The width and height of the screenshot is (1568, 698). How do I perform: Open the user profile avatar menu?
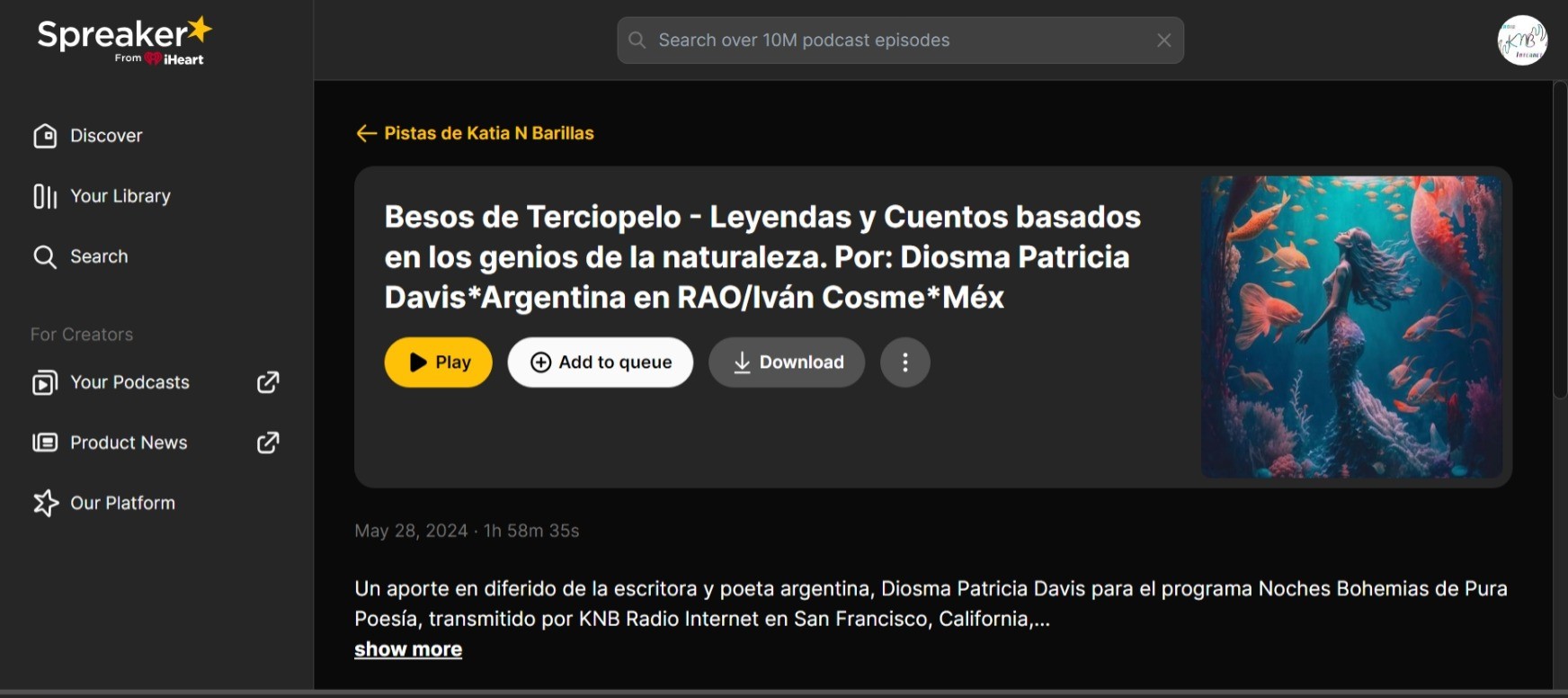point(1521,40)
